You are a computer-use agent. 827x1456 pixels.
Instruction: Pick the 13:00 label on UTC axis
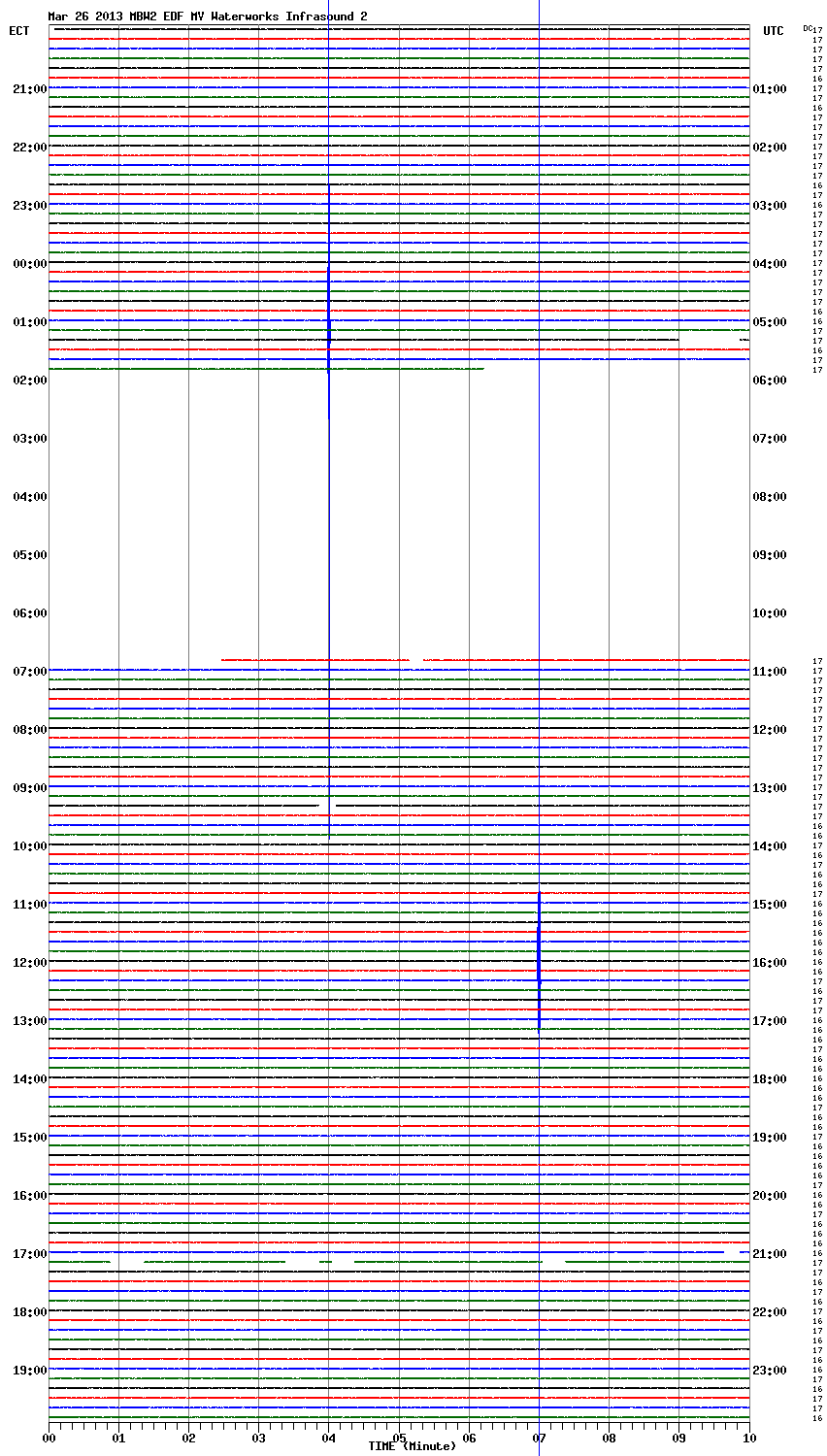tap(770, 788)
